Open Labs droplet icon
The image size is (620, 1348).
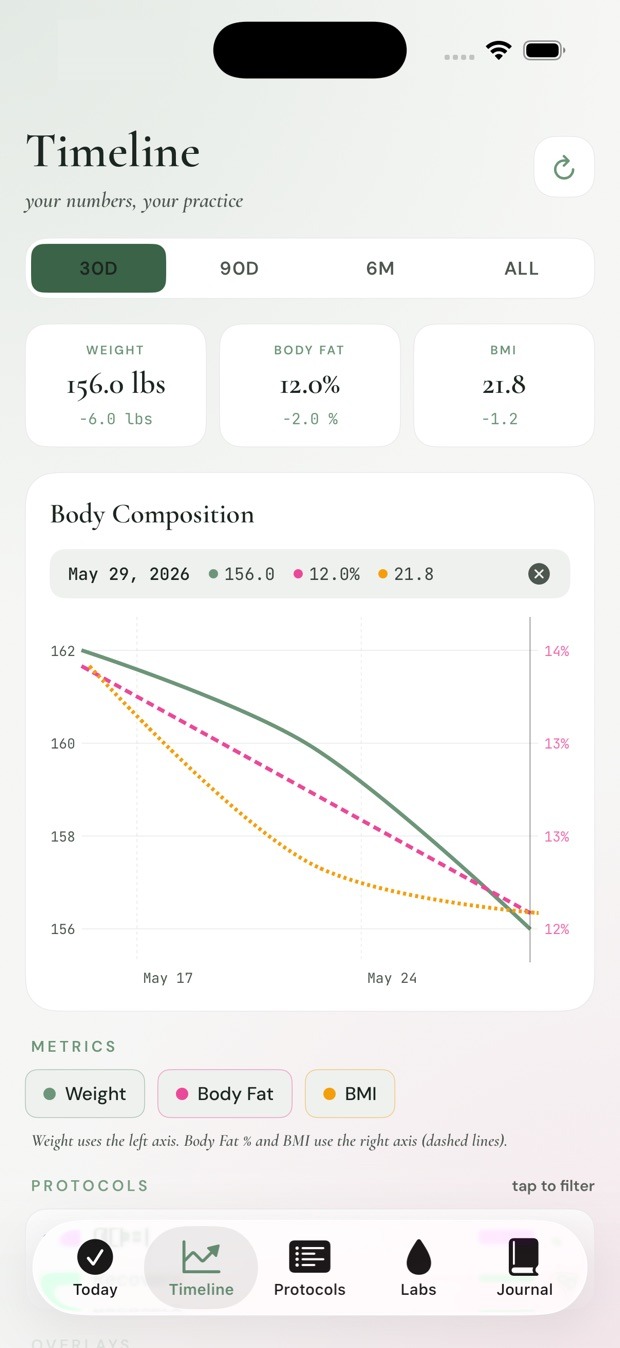(418, 1256)
